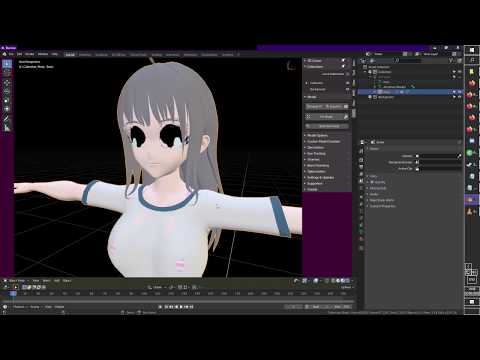Select the 3D Cursor tool
Image resolution: width=480 pixels, height=360 pixels.
point(7,73)
